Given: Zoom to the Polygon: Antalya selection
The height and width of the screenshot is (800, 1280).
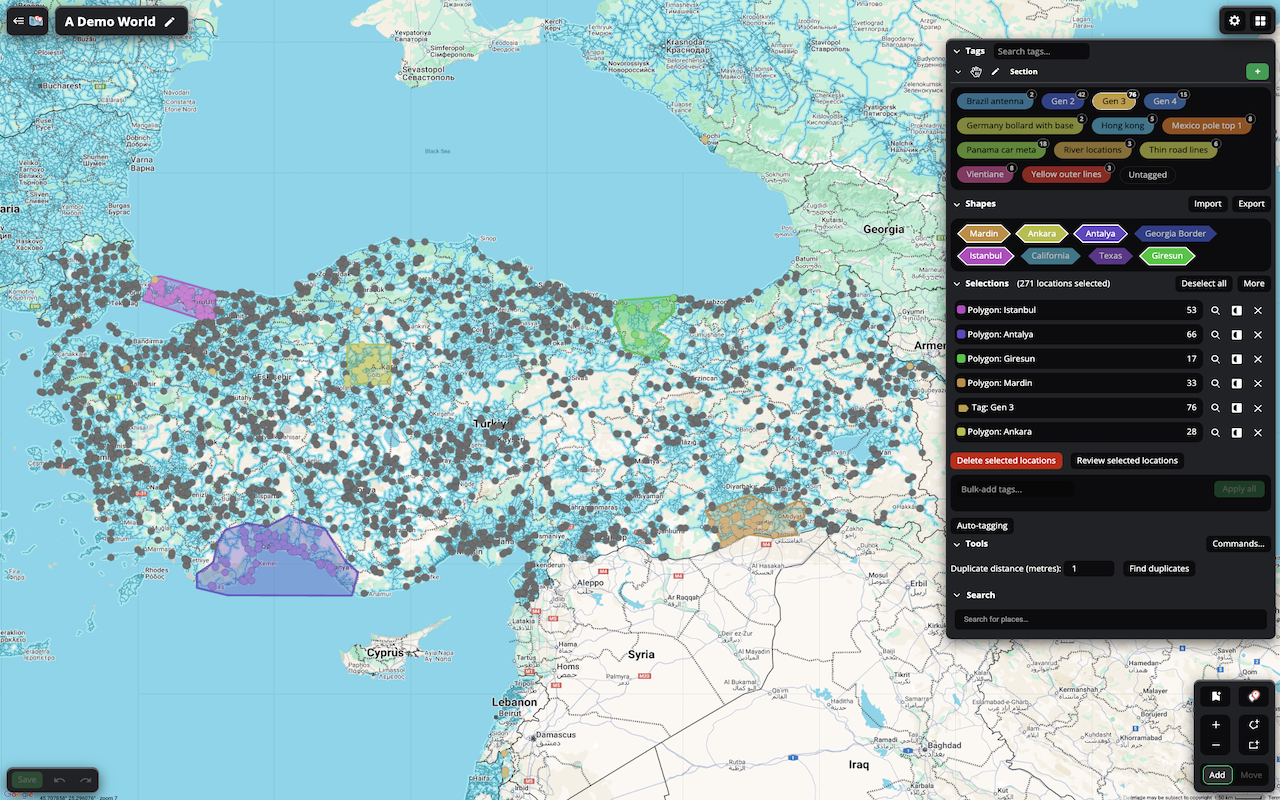Looking at the screenshot, I should (1216, 335).
